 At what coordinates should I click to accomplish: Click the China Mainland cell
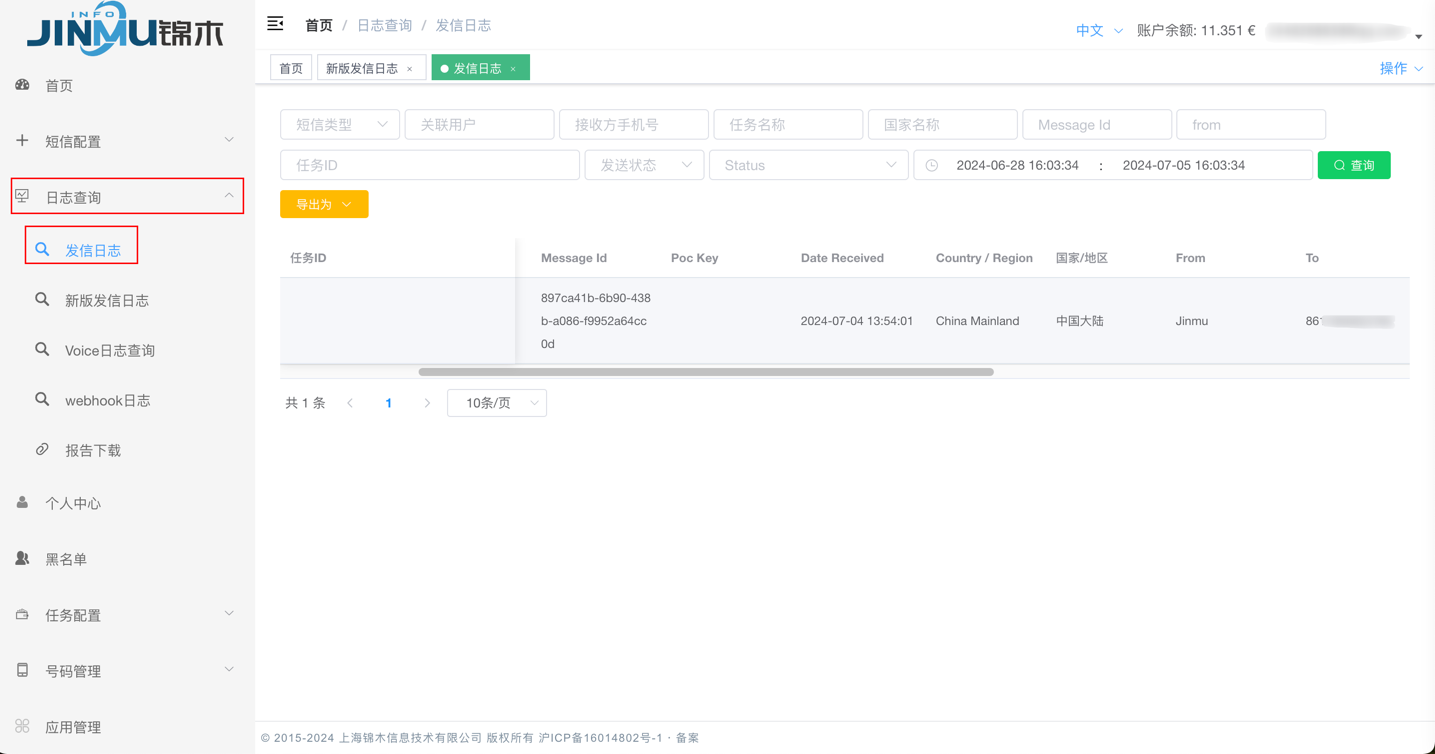tap(977, 321)
